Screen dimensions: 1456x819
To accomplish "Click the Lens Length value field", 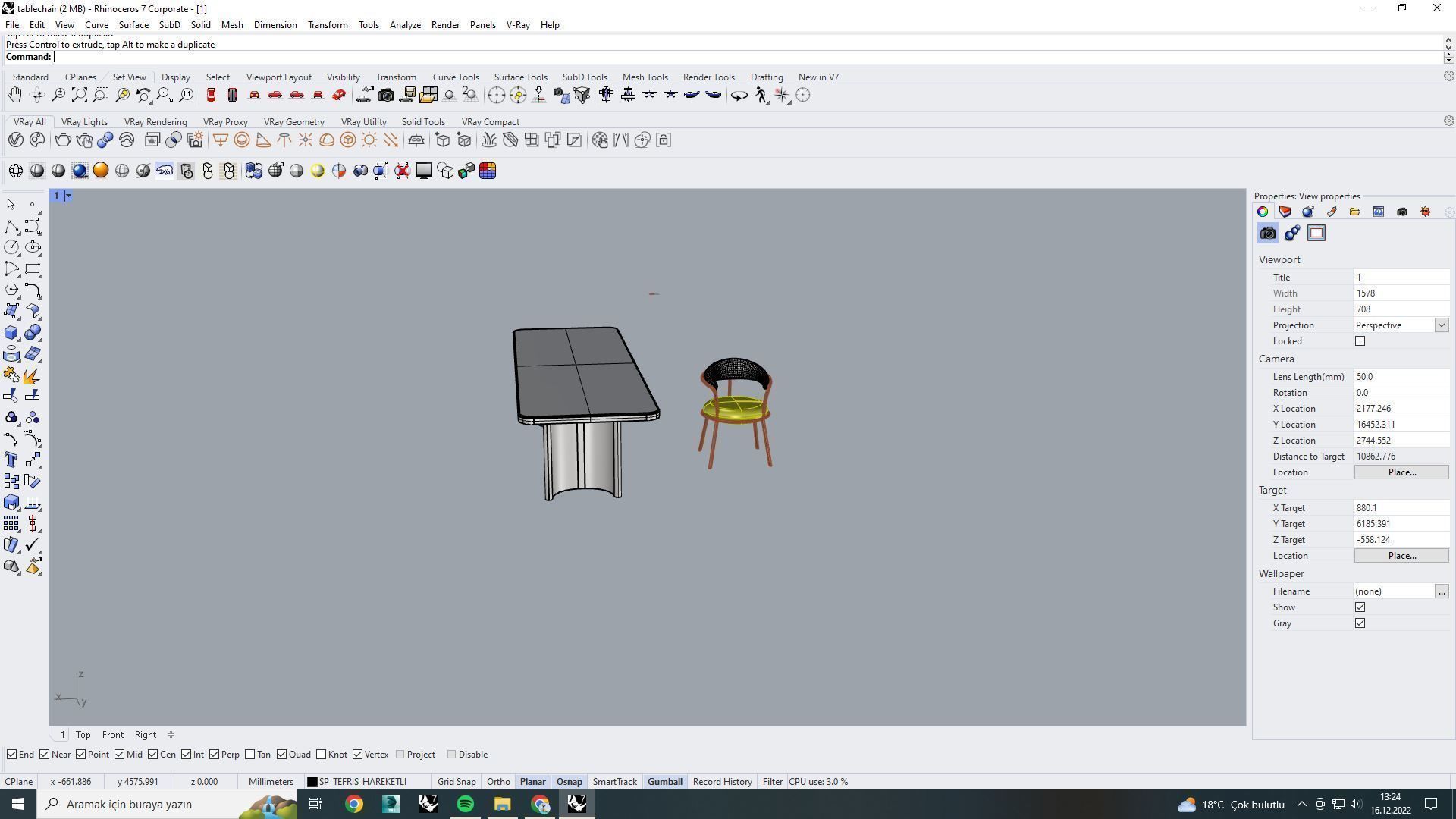I will click(x=1401, y=377).
